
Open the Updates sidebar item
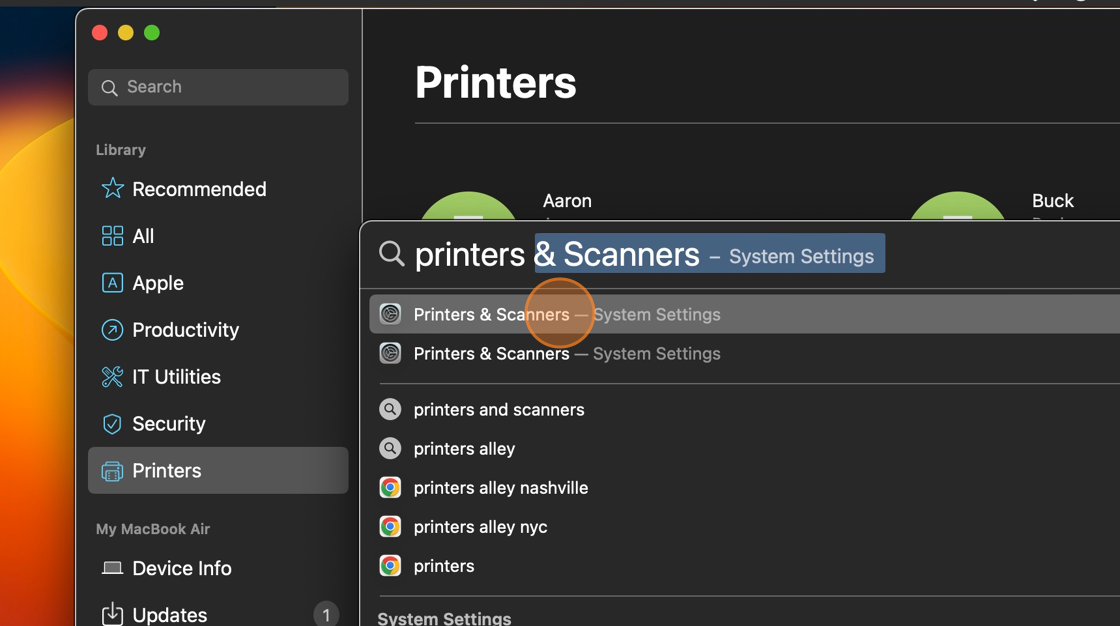pyautogui.click(x=218, y=615)
